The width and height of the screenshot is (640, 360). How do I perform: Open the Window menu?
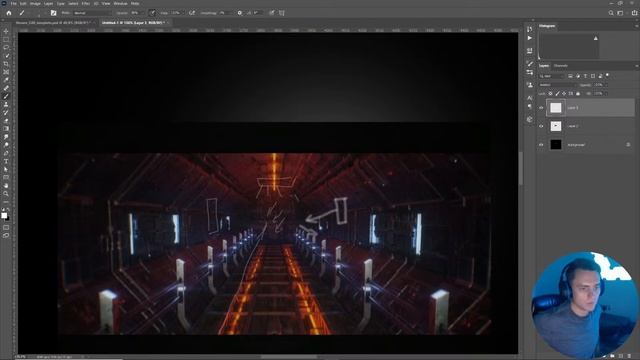(120, 3)
